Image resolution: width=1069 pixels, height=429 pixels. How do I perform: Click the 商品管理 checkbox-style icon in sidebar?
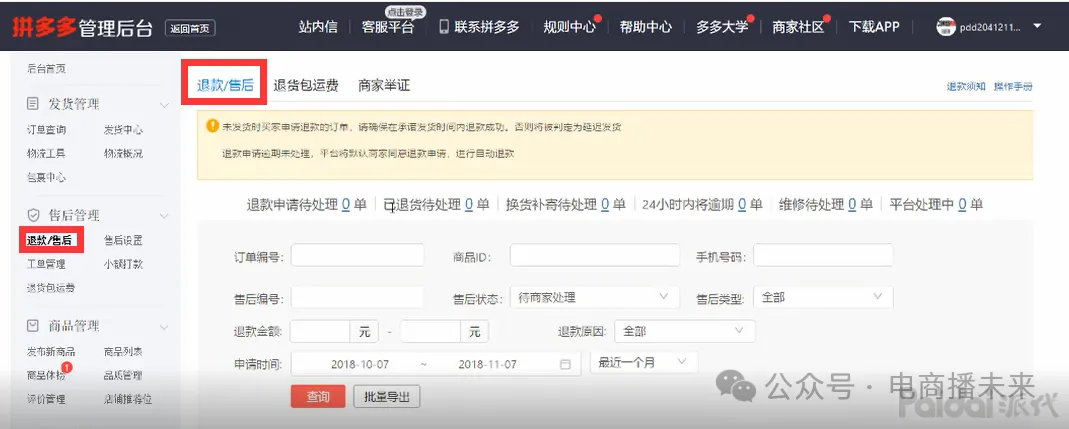[x=33, y=326]
